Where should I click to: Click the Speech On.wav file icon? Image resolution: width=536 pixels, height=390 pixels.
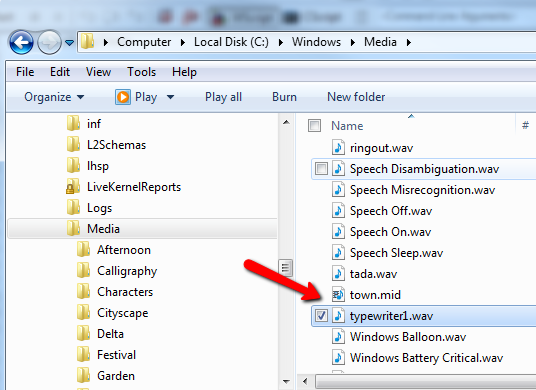[338, 232]
